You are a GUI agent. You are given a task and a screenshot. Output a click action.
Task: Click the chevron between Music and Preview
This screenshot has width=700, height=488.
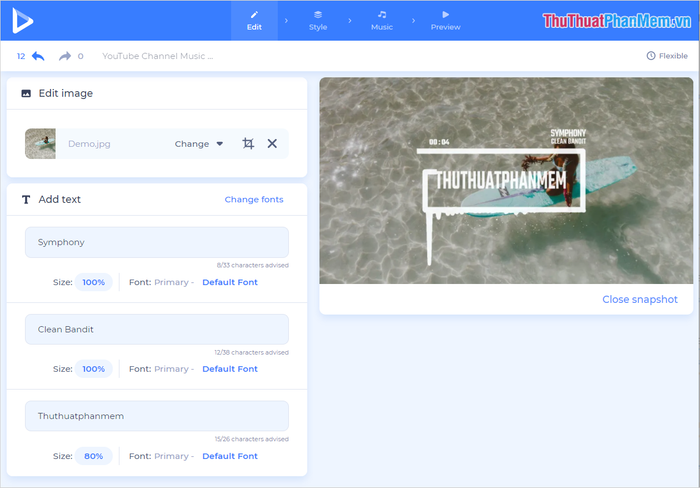413,21
